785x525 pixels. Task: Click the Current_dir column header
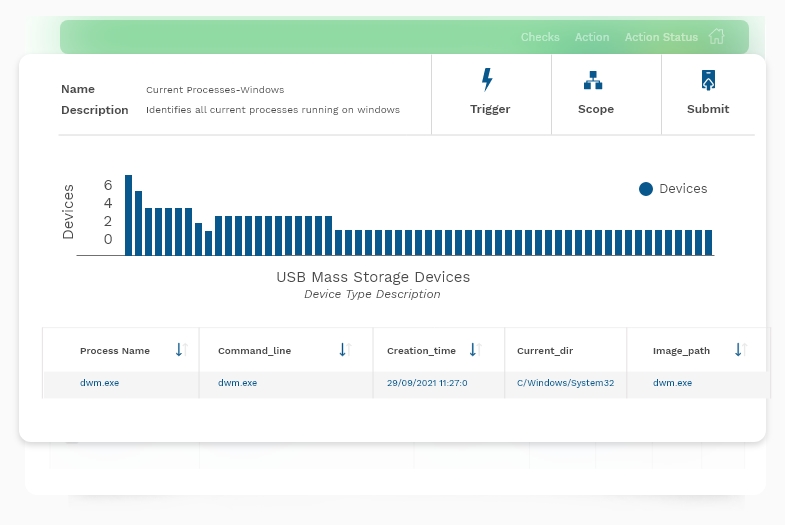(x=545, y=351)
